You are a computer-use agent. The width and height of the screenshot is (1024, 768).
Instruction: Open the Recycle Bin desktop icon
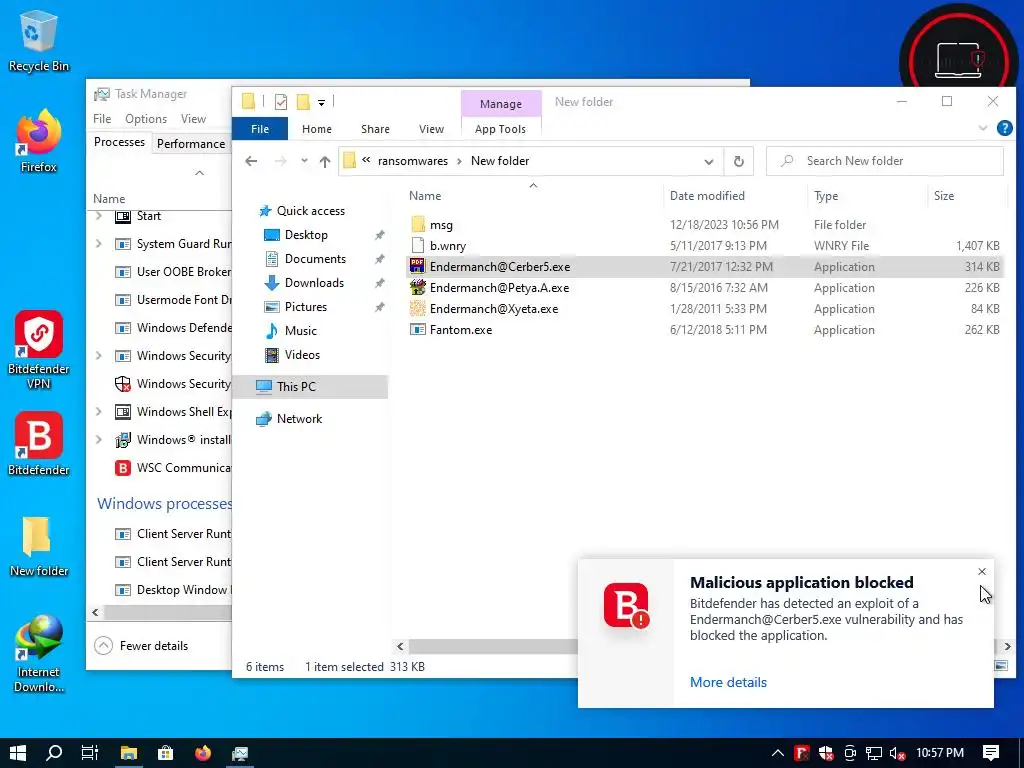tap(39, 40)
